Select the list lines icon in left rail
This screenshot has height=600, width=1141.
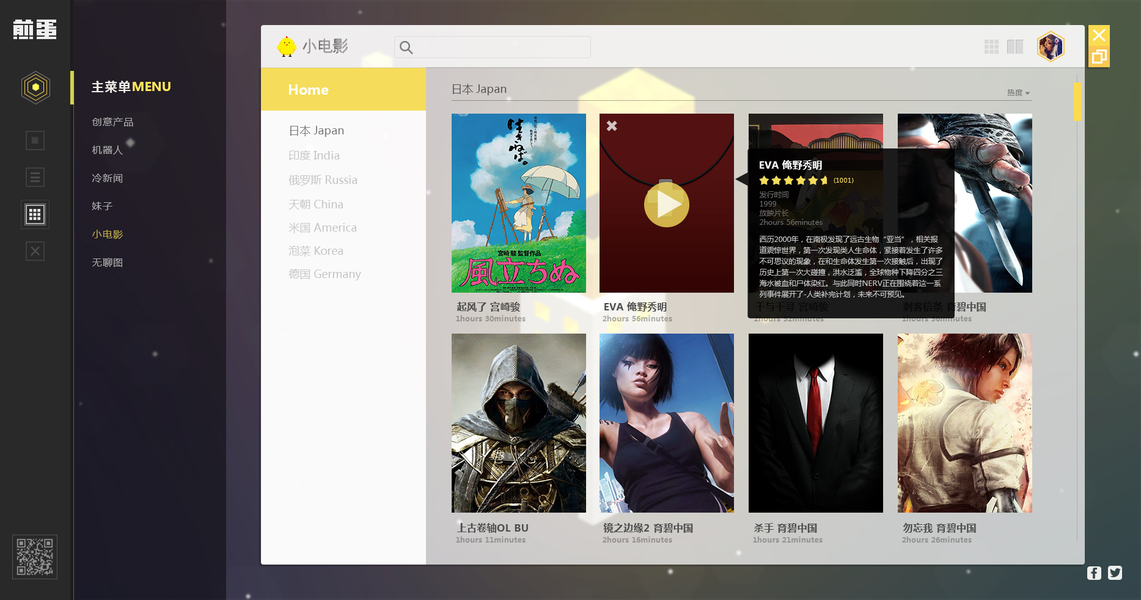(35, 177)
